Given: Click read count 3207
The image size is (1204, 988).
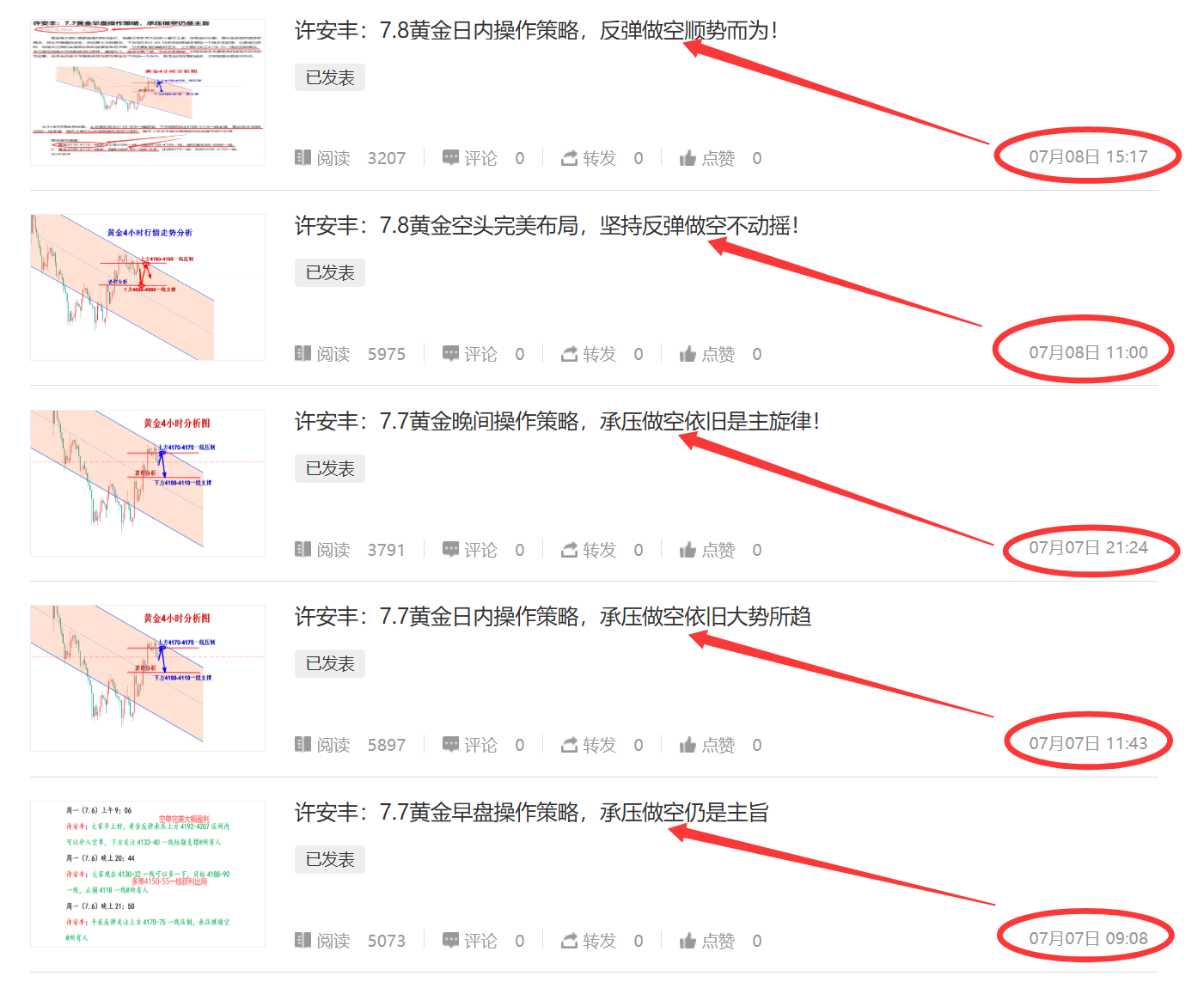Looking at the screenshot, I should [x=386, y=158].
